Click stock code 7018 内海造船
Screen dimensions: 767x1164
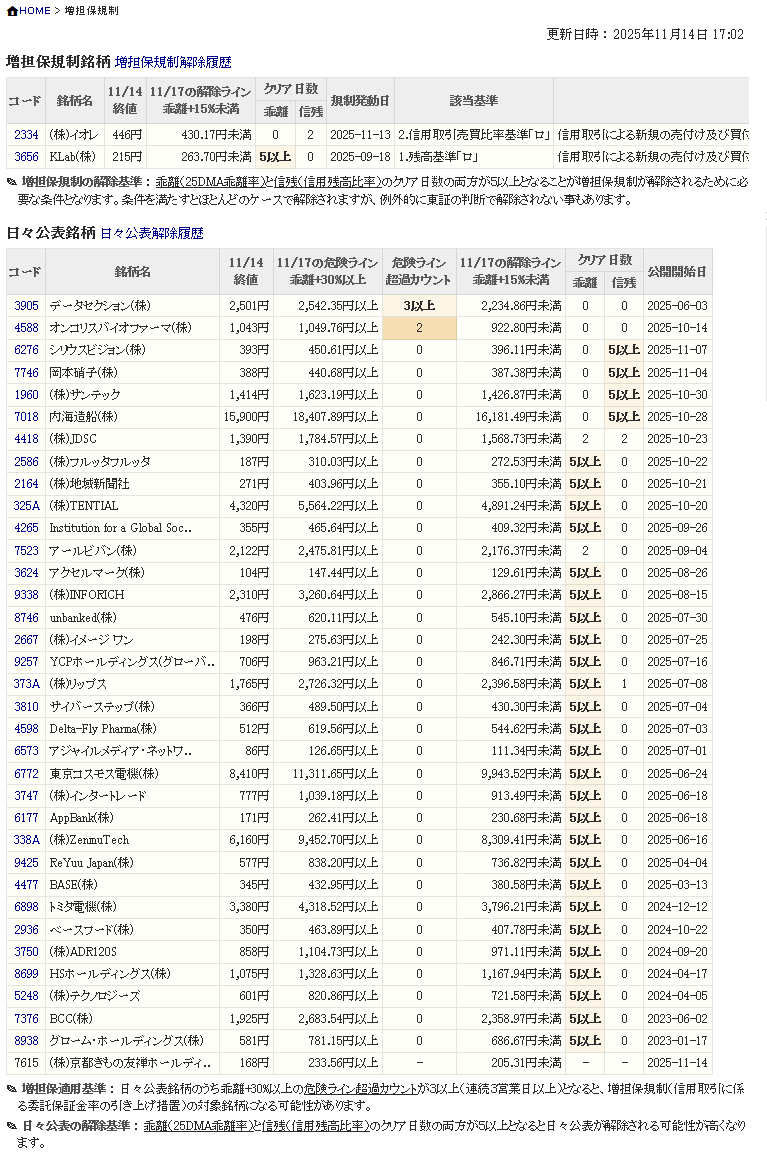click(x=26, y=417)
